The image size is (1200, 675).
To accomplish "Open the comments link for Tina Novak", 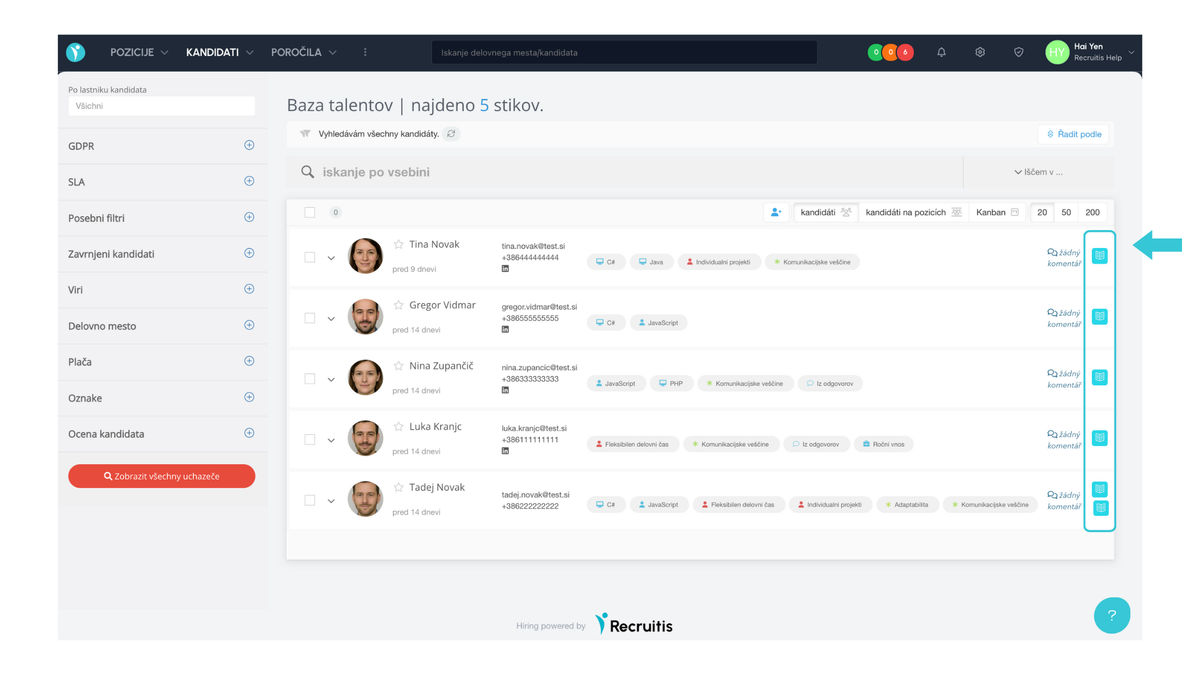I will (x=1064, y=258).
